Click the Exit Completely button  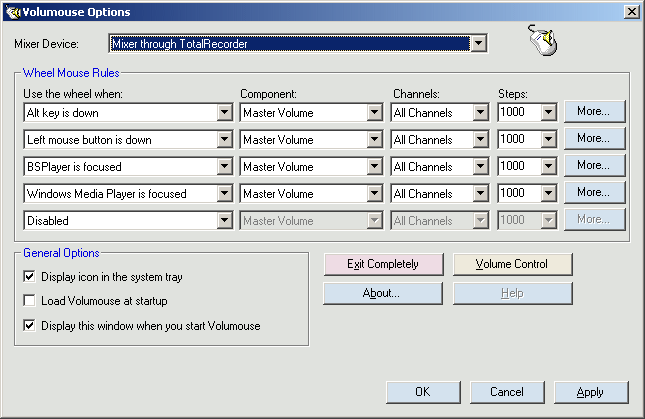pyautogui.click(x=382, y=264)
